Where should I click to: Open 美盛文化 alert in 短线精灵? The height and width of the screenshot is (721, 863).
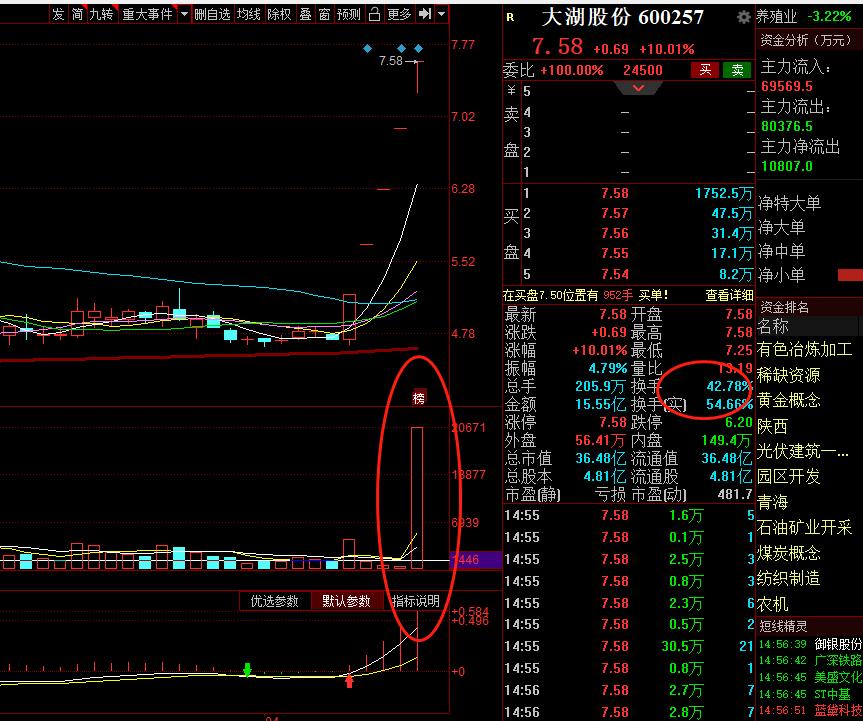[x=810, y=678]
